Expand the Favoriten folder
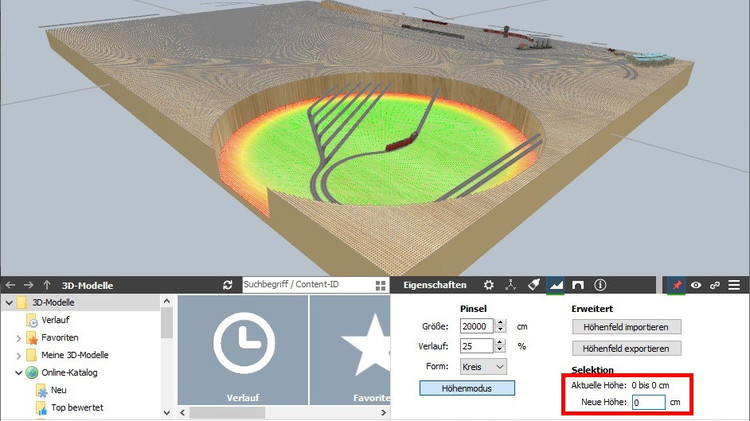Viewport: 750px width, 421px height. click(x=18, y=338)
